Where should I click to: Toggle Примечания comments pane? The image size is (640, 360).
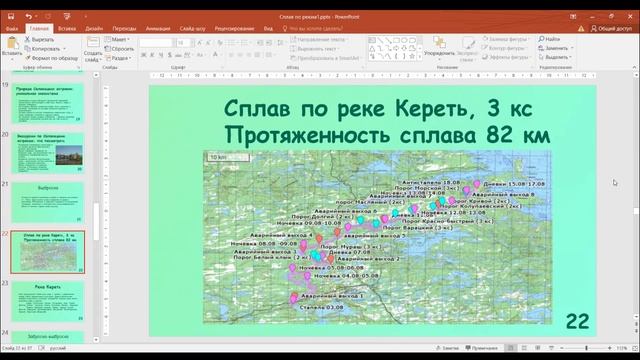click(x=482, y=348)
